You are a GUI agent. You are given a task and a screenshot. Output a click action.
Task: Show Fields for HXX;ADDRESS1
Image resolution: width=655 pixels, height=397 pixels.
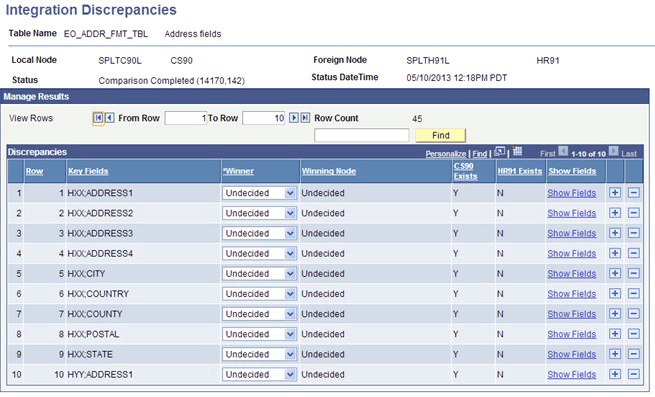571,193
